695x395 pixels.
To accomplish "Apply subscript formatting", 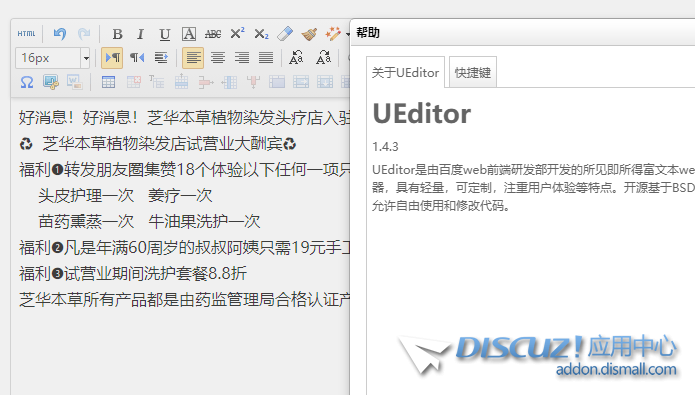I will [261, 34].
